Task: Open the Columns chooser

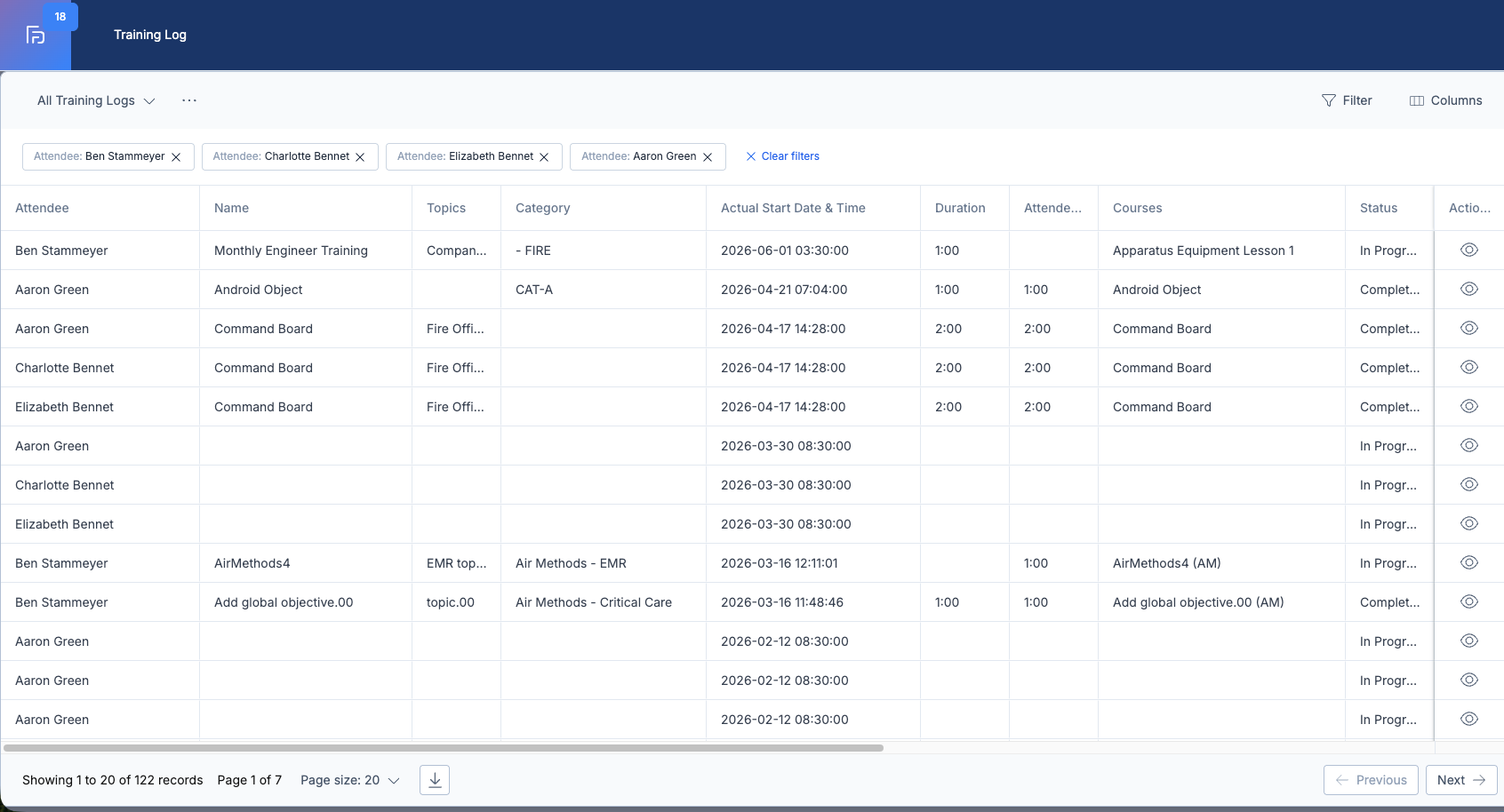Action: coord(1446,100)
